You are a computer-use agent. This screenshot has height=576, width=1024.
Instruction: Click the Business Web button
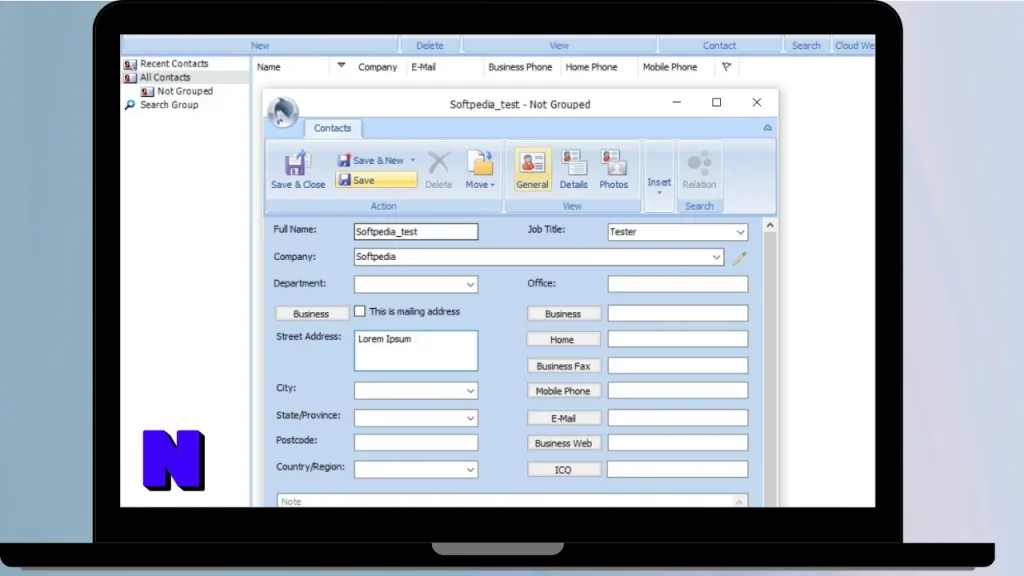coord(564,443)
